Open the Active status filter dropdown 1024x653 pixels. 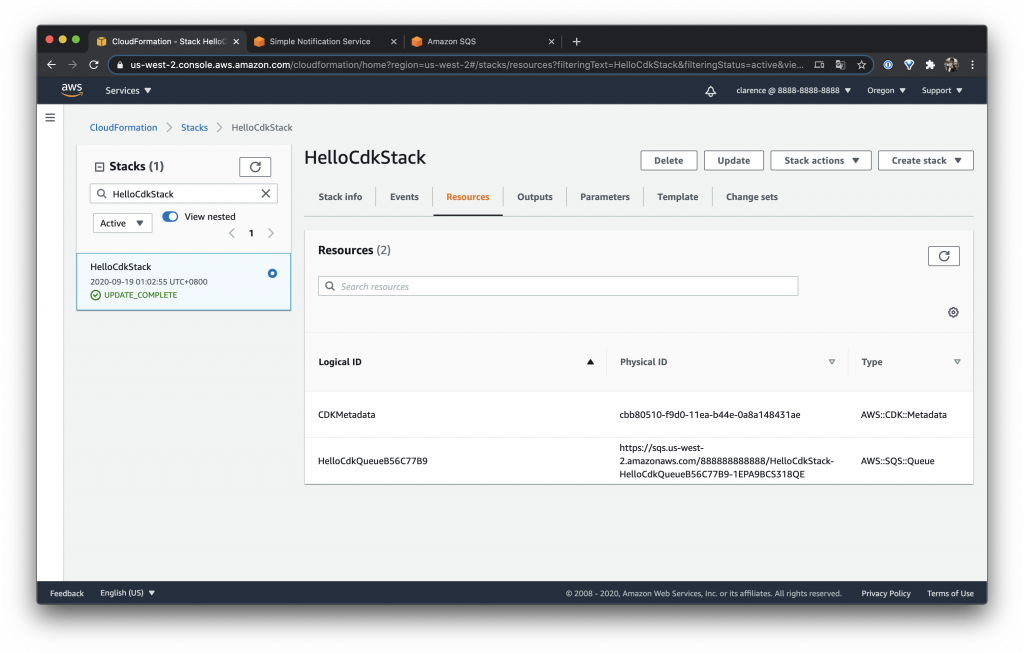click(x=122, y=223)
